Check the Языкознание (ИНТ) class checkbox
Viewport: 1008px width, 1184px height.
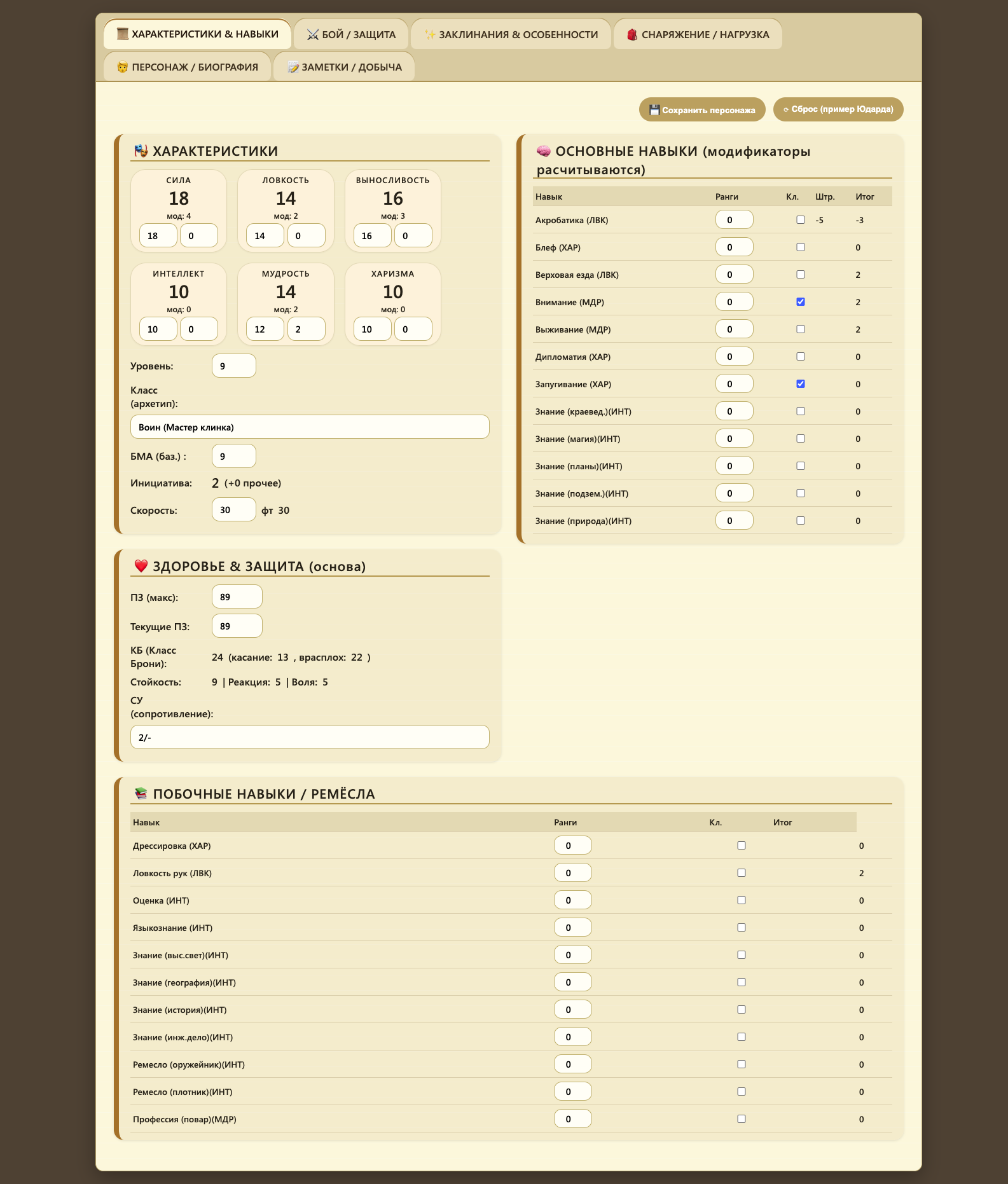tap(742, 928)
